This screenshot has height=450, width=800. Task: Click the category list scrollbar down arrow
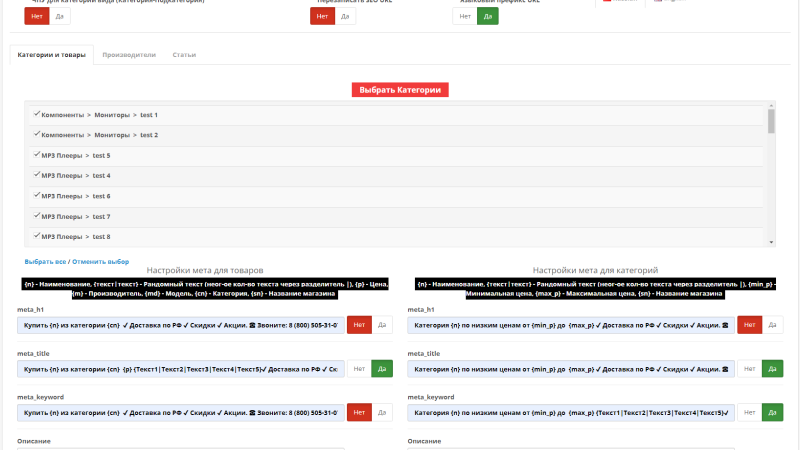(771, 242)
